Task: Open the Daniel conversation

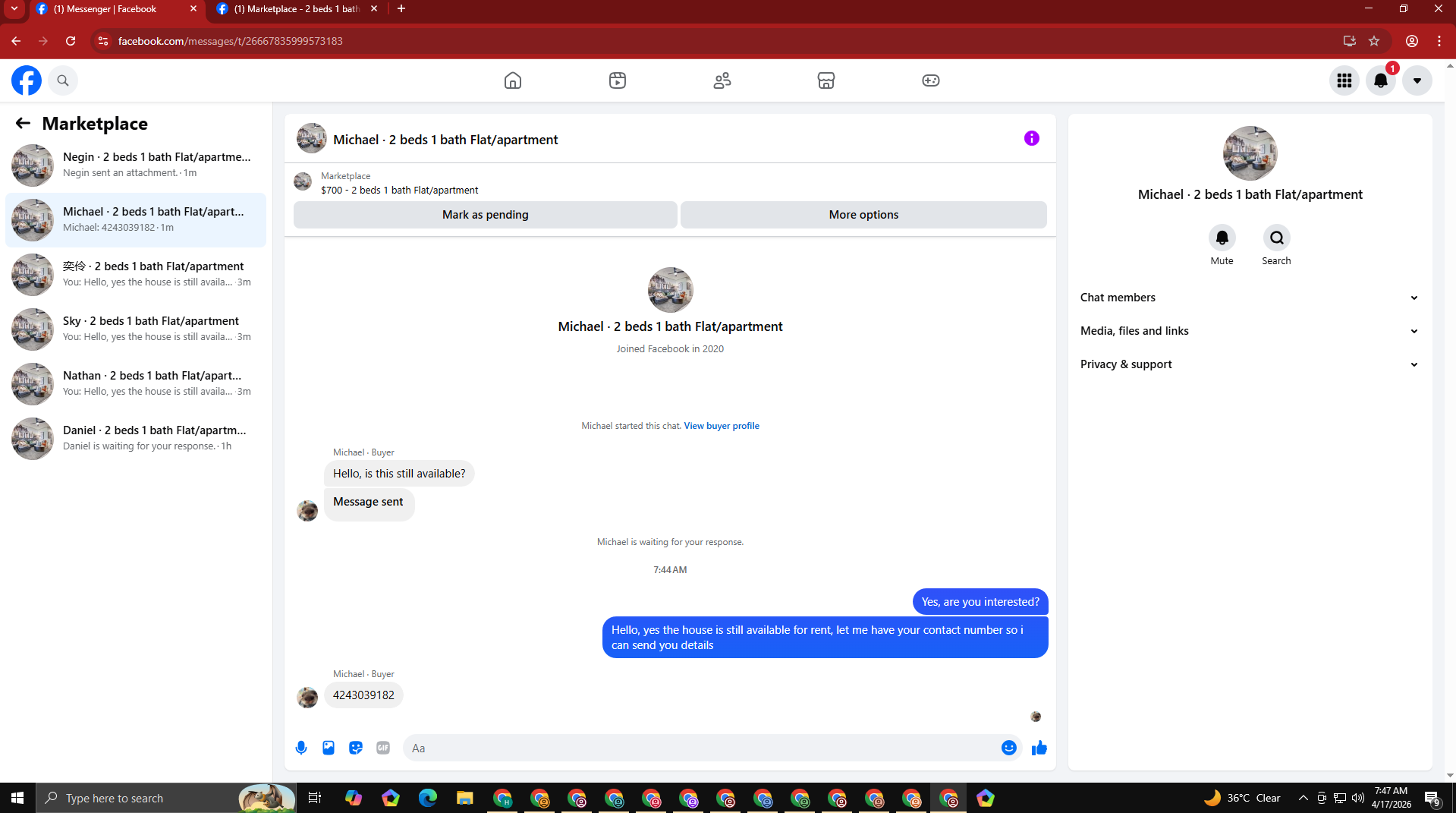Action: pos(136,439)
